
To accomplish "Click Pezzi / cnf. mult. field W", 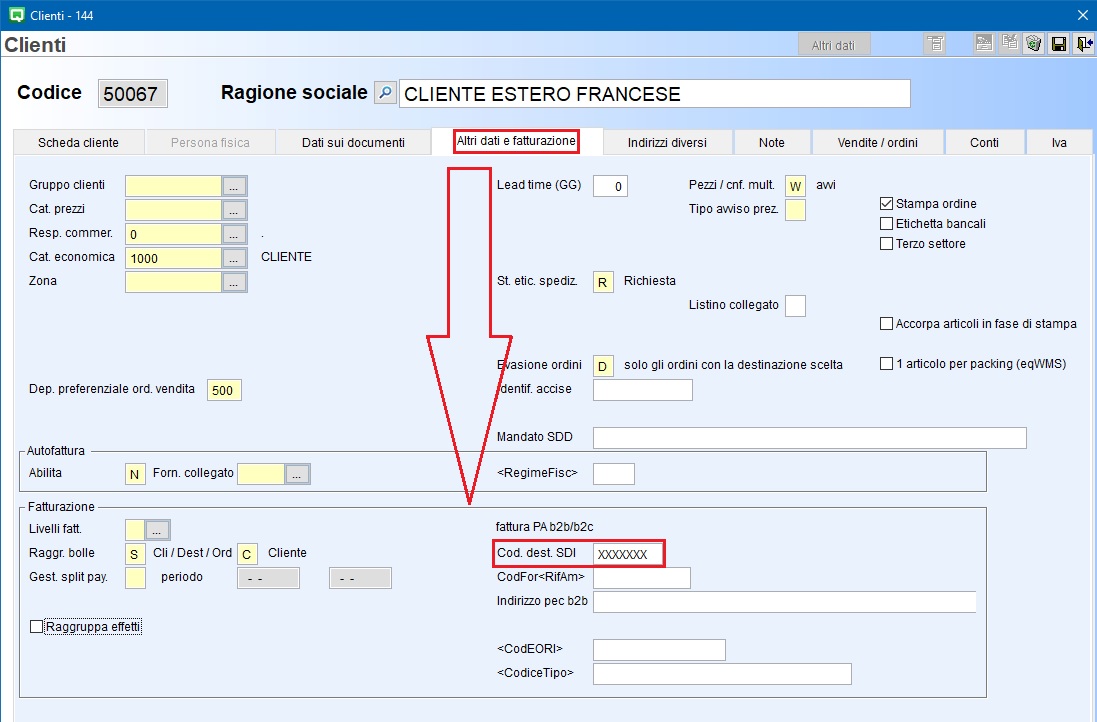I will [x=795, y=186].
